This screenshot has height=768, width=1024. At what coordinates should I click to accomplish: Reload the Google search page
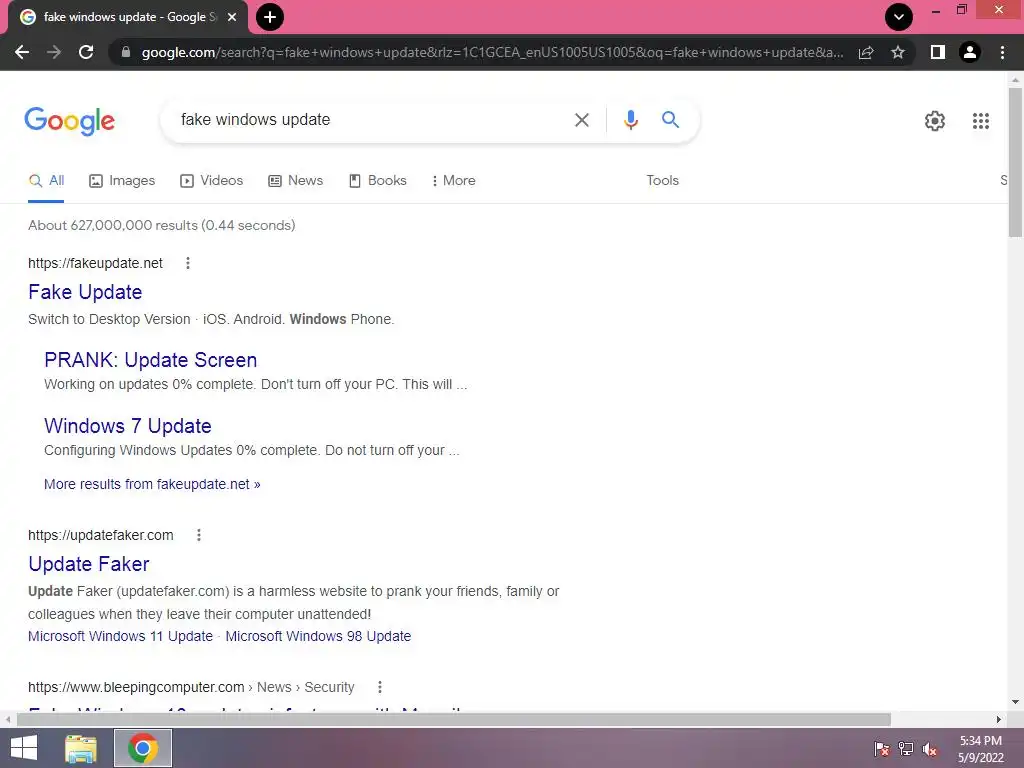coord(86,52)
